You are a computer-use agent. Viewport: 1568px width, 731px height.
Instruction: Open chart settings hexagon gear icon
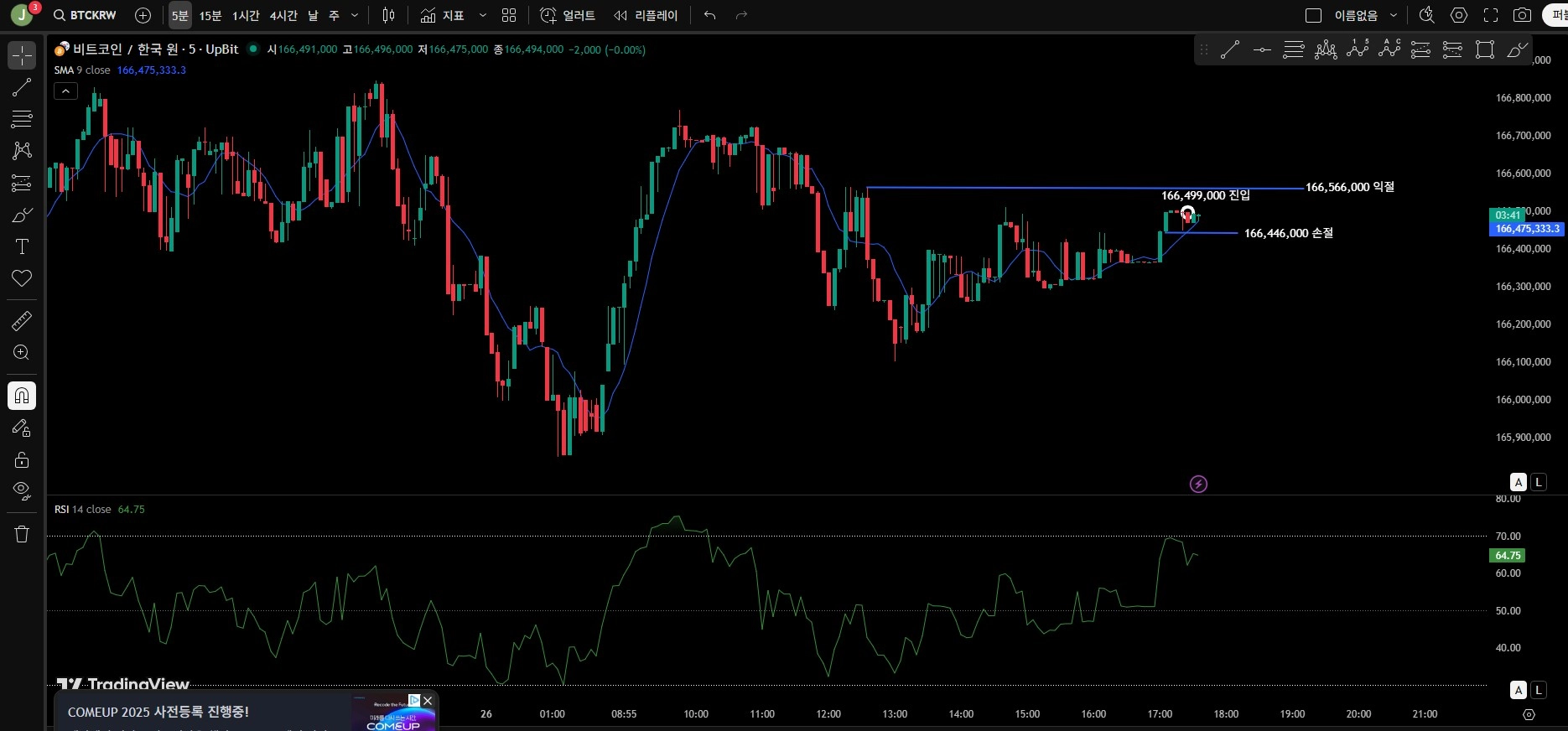click(x=1459, y=15)
